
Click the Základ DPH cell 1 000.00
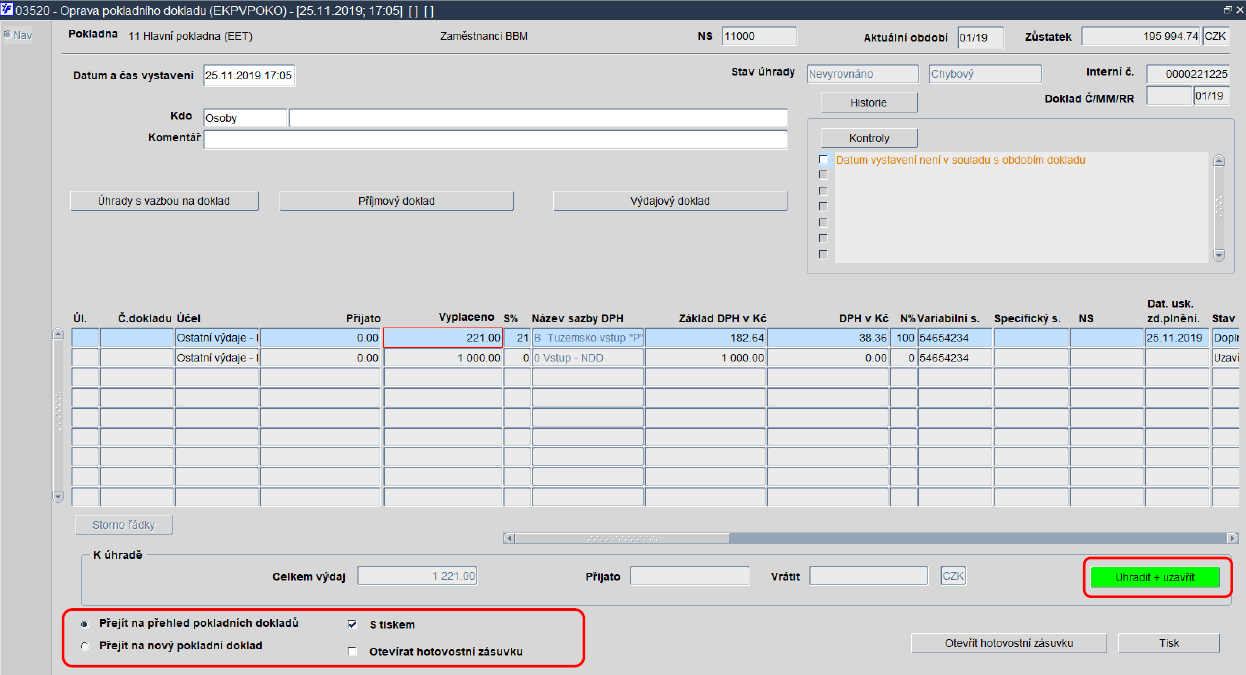706,358
